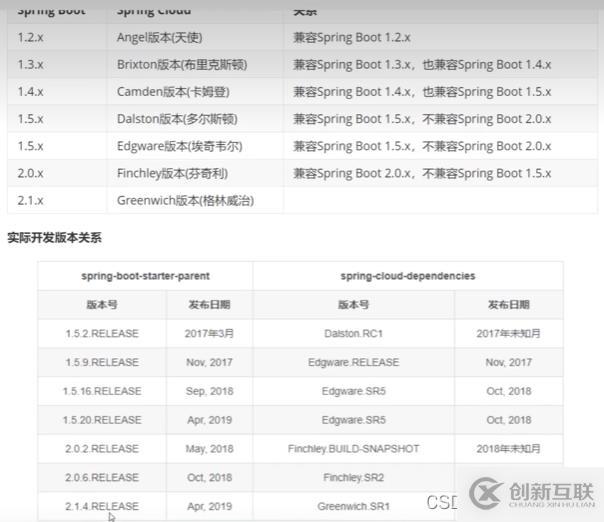This screenshot has height=522, width=604.
Task: Select the "1.5.9.RELEASE" cell
Action: [102, 362]
